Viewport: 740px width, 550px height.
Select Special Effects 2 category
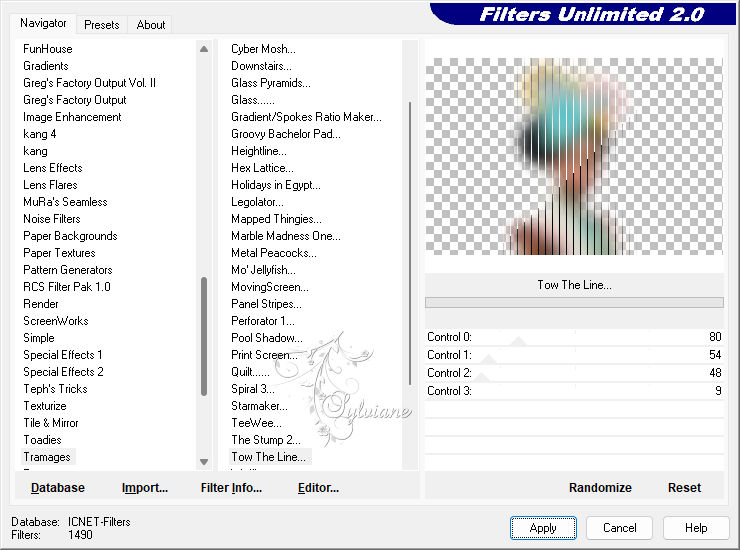pyautogui.click(x=63, y=372)
